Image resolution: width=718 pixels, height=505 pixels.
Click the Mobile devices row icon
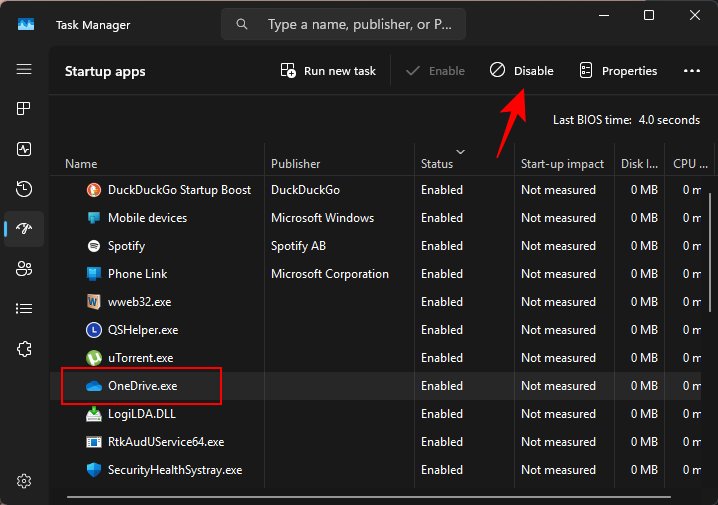[x=94, y=218]
